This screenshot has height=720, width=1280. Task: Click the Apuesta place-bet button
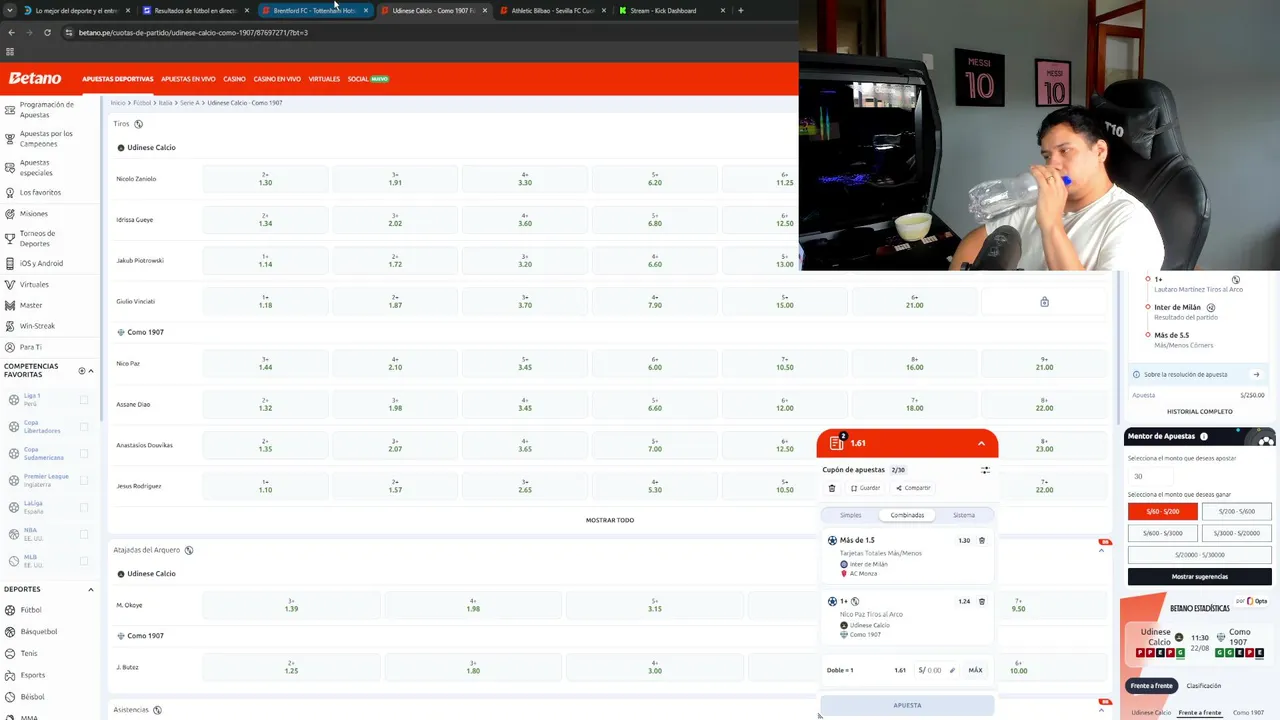907,705
